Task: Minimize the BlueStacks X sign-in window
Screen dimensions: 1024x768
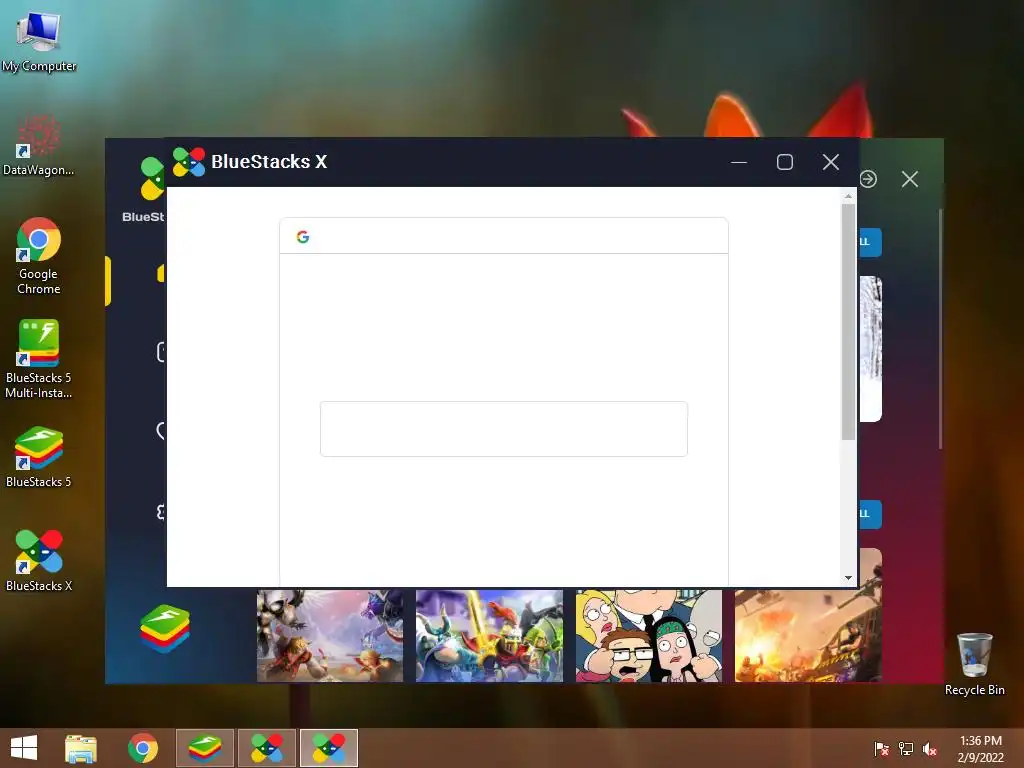Action: (739, 162)
